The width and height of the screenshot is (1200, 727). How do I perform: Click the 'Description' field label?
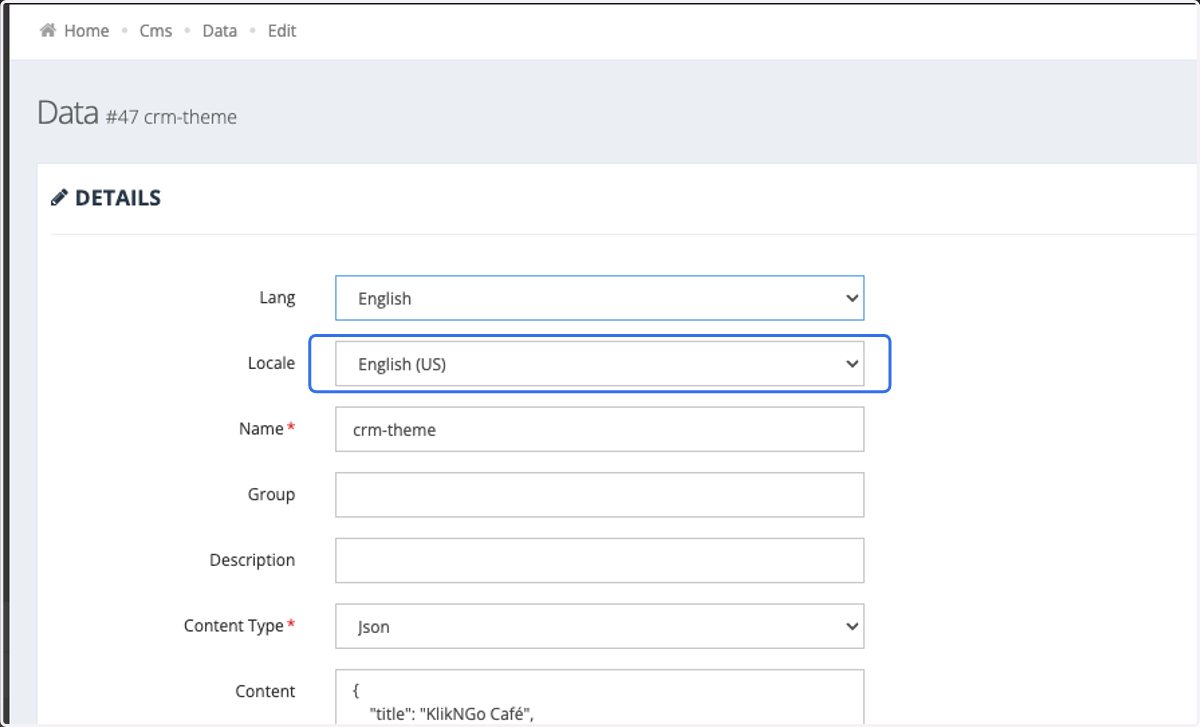[x=253, y=560]
